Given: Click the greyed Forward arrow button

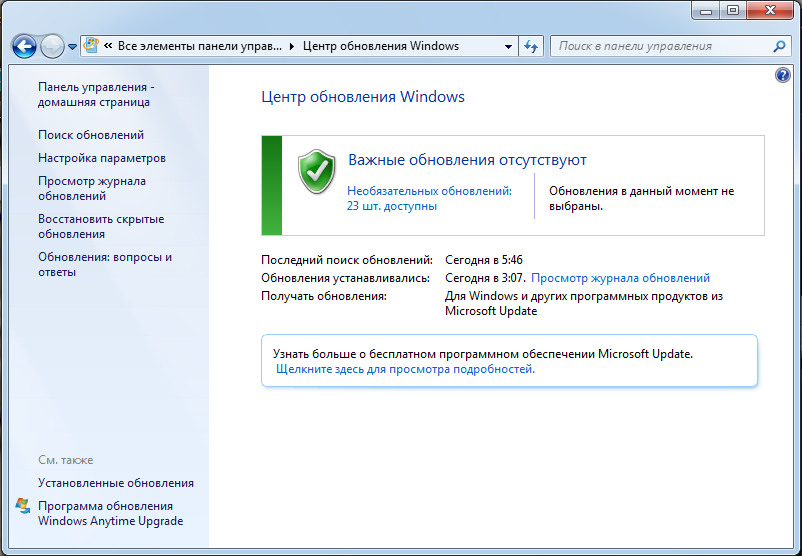Looking at the screenshot, I should [52, 47].
